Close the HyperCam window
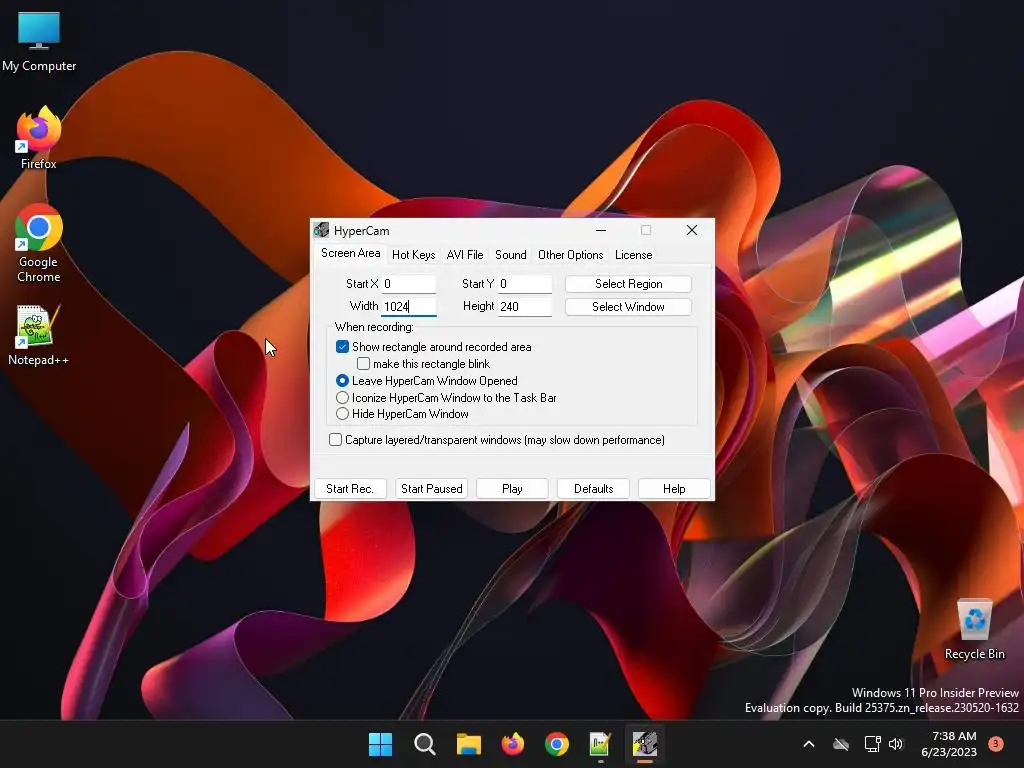 tap(692, 230)
